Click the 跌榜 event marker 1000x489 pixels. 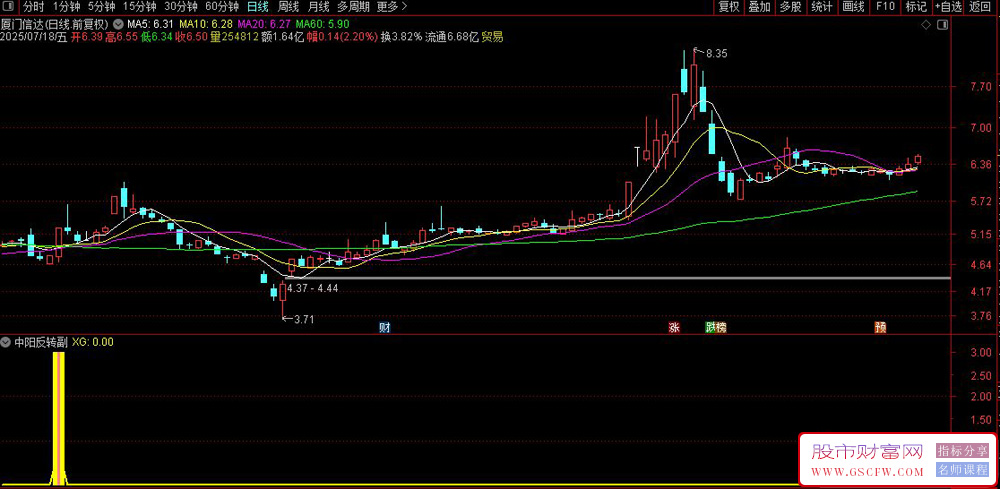pos(716,328)
